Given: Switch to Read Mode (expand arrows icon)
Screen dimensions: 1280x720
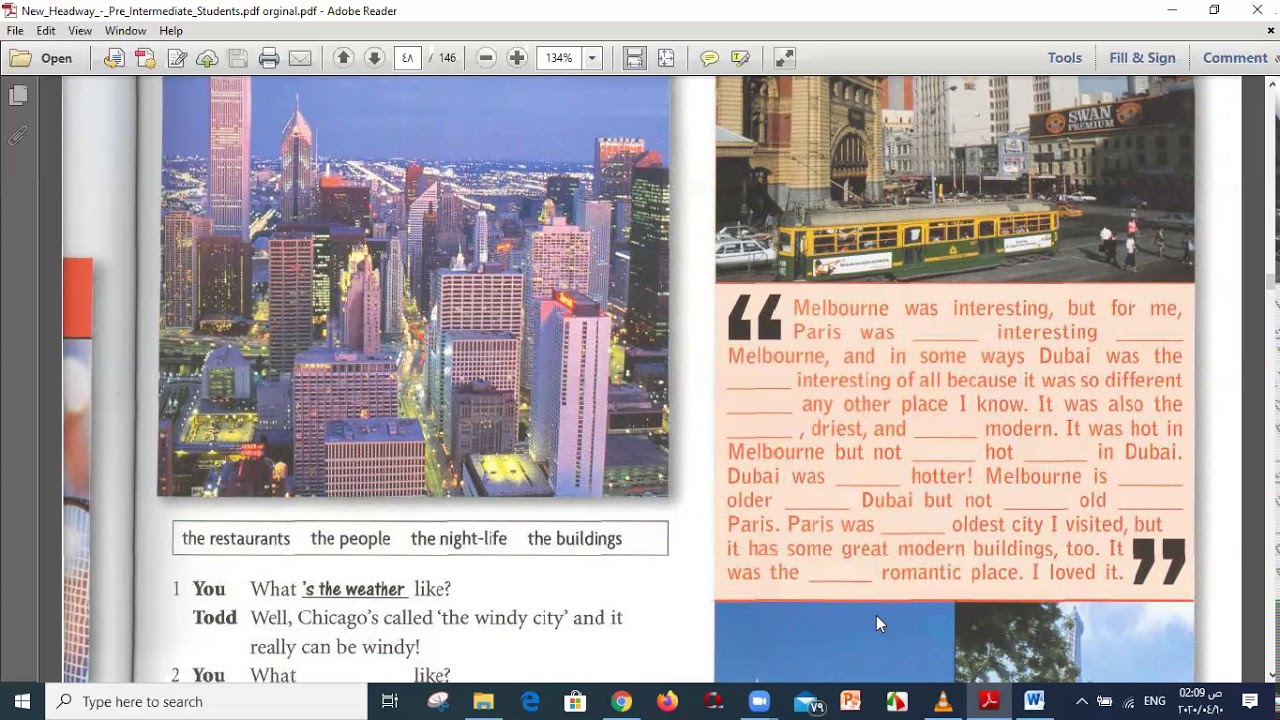Looking at the screenshot, I should (x=785, y=58).
